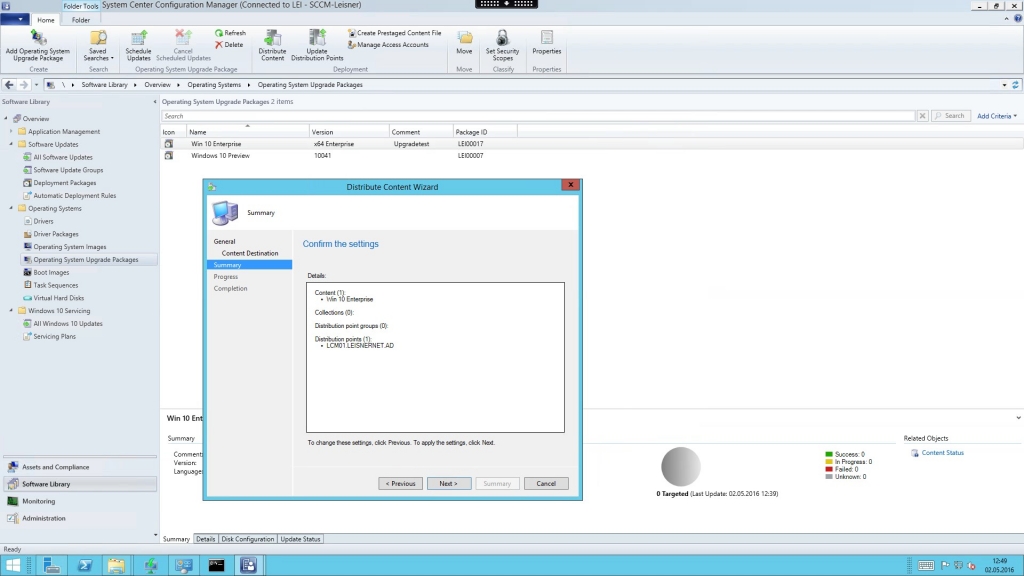Image resolution: width=1024 pixels, height=576 pixels.
Task: Click Delete in the ribbon
Action: tap(229, 44)
